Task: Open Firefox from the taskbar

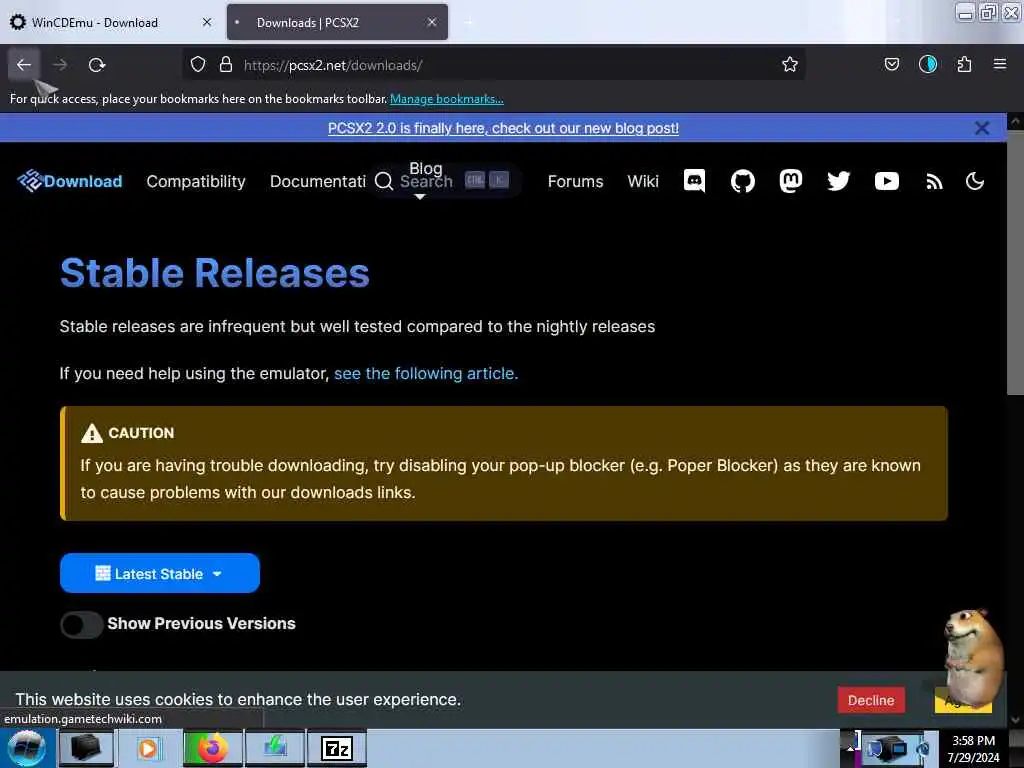Action: 213,748
